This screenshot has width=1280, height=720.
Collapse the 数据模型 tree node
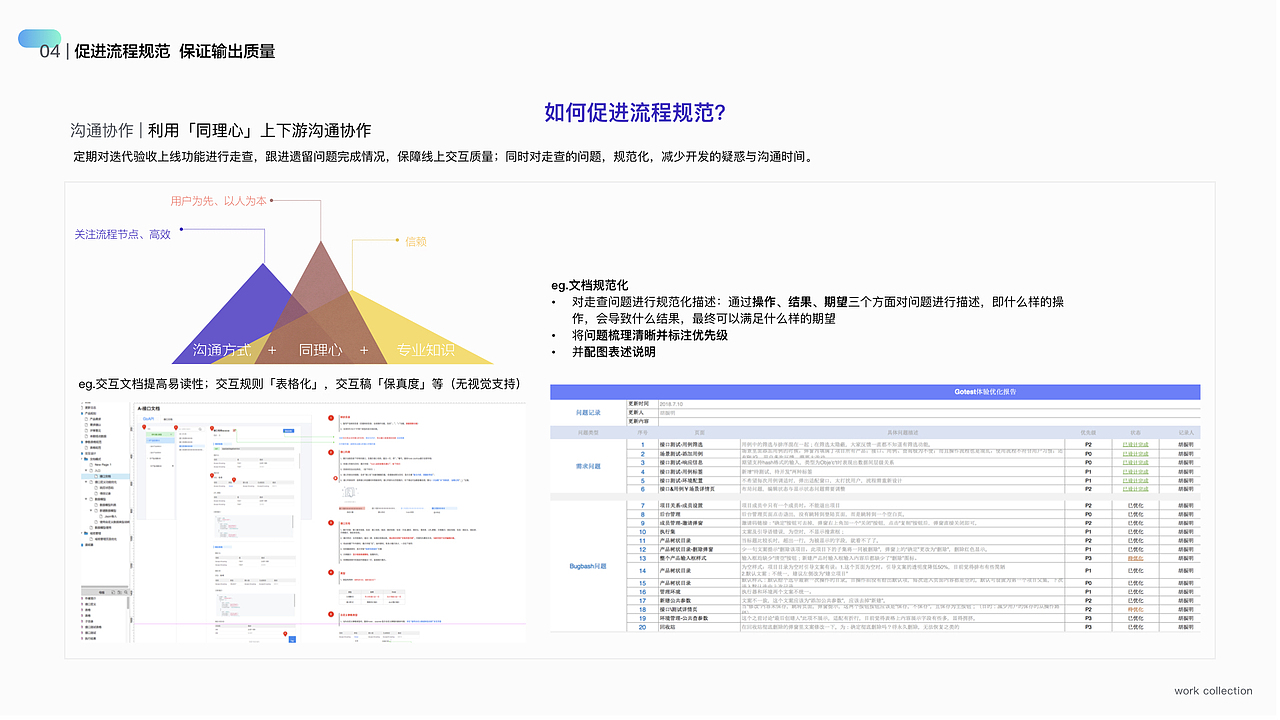click(x=86, y=499)
